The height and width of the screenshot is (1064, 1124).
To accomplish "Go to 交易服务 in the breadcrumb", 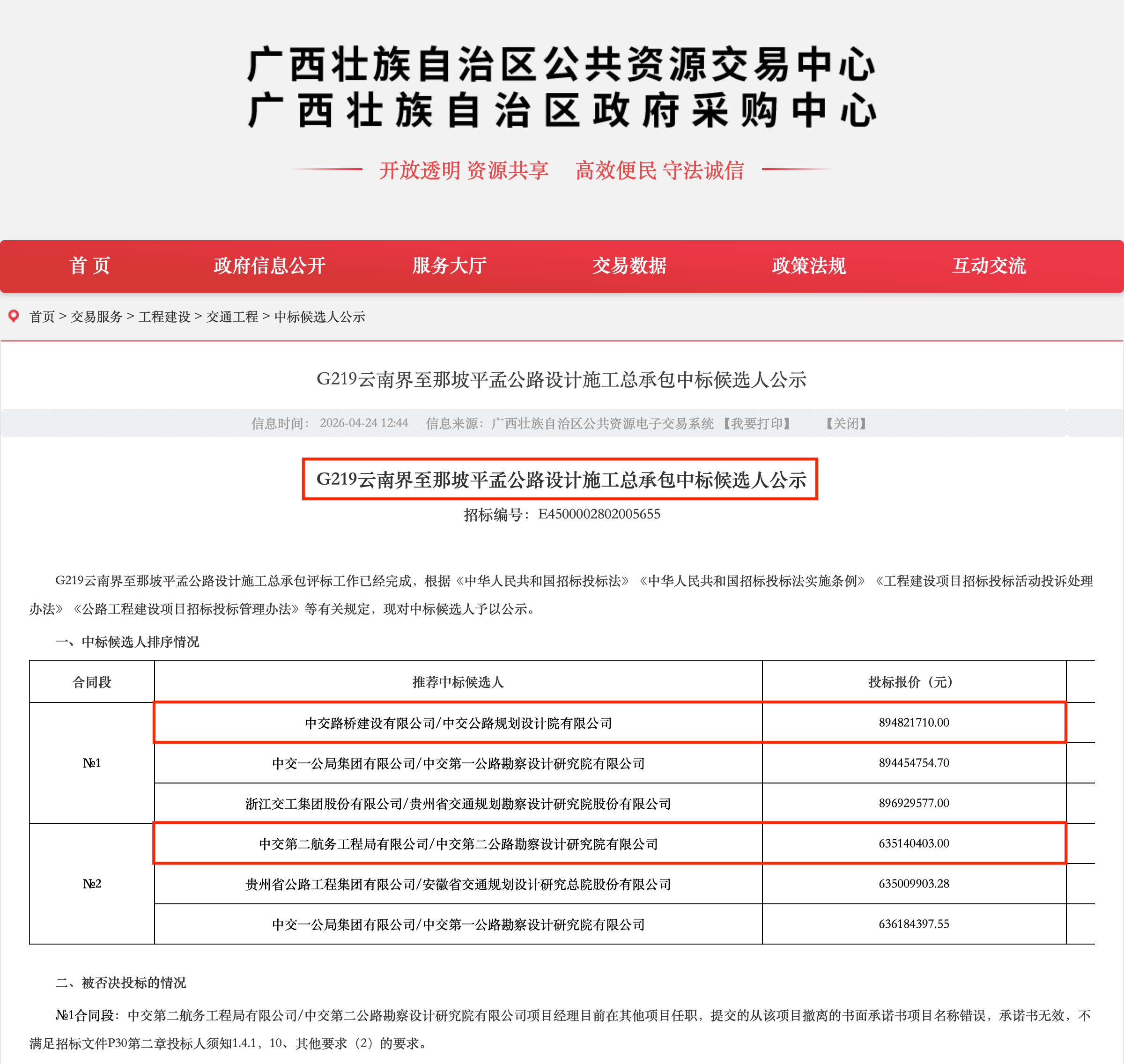I will [x=96, y=317].
